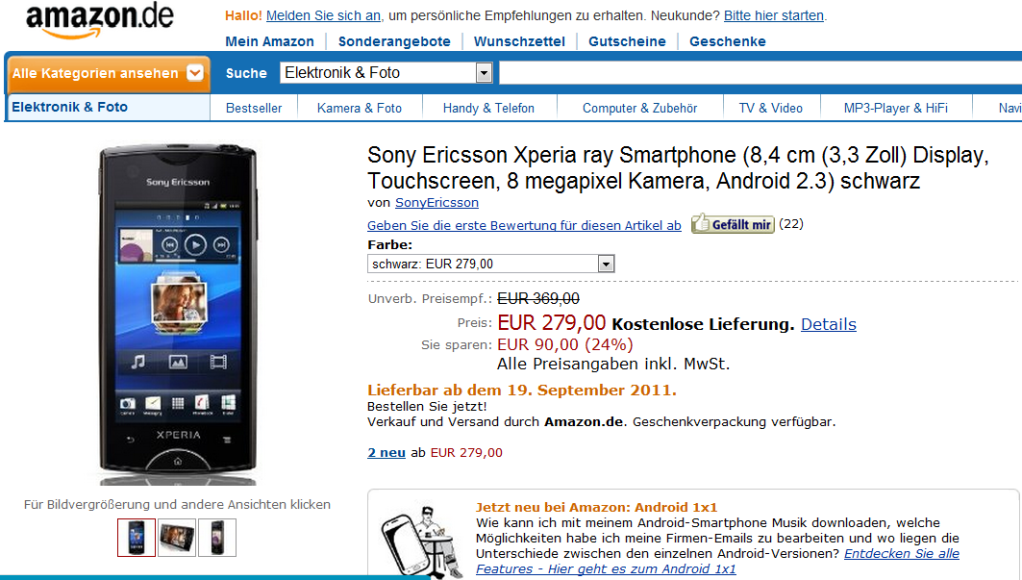Enlarge the main Xperia ray product image
1022x580 pixels.
[177, 315]
